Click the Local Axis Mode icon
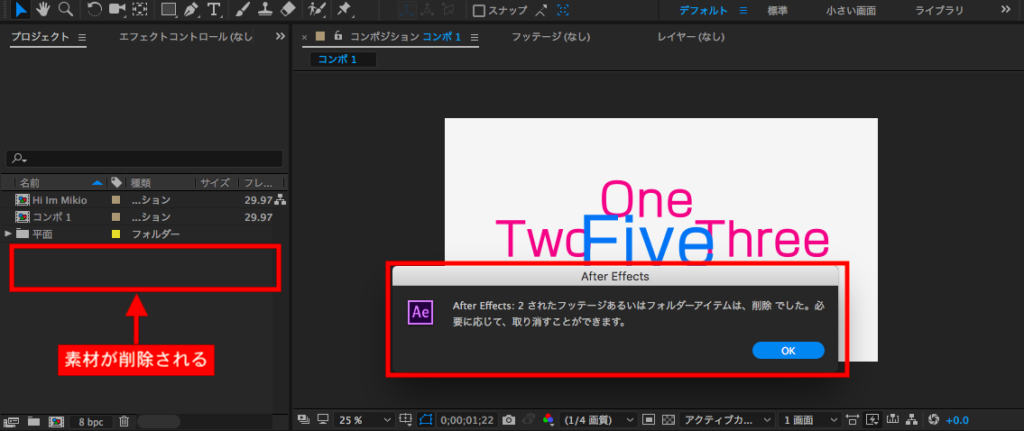1024x431 pixels. 408,10
